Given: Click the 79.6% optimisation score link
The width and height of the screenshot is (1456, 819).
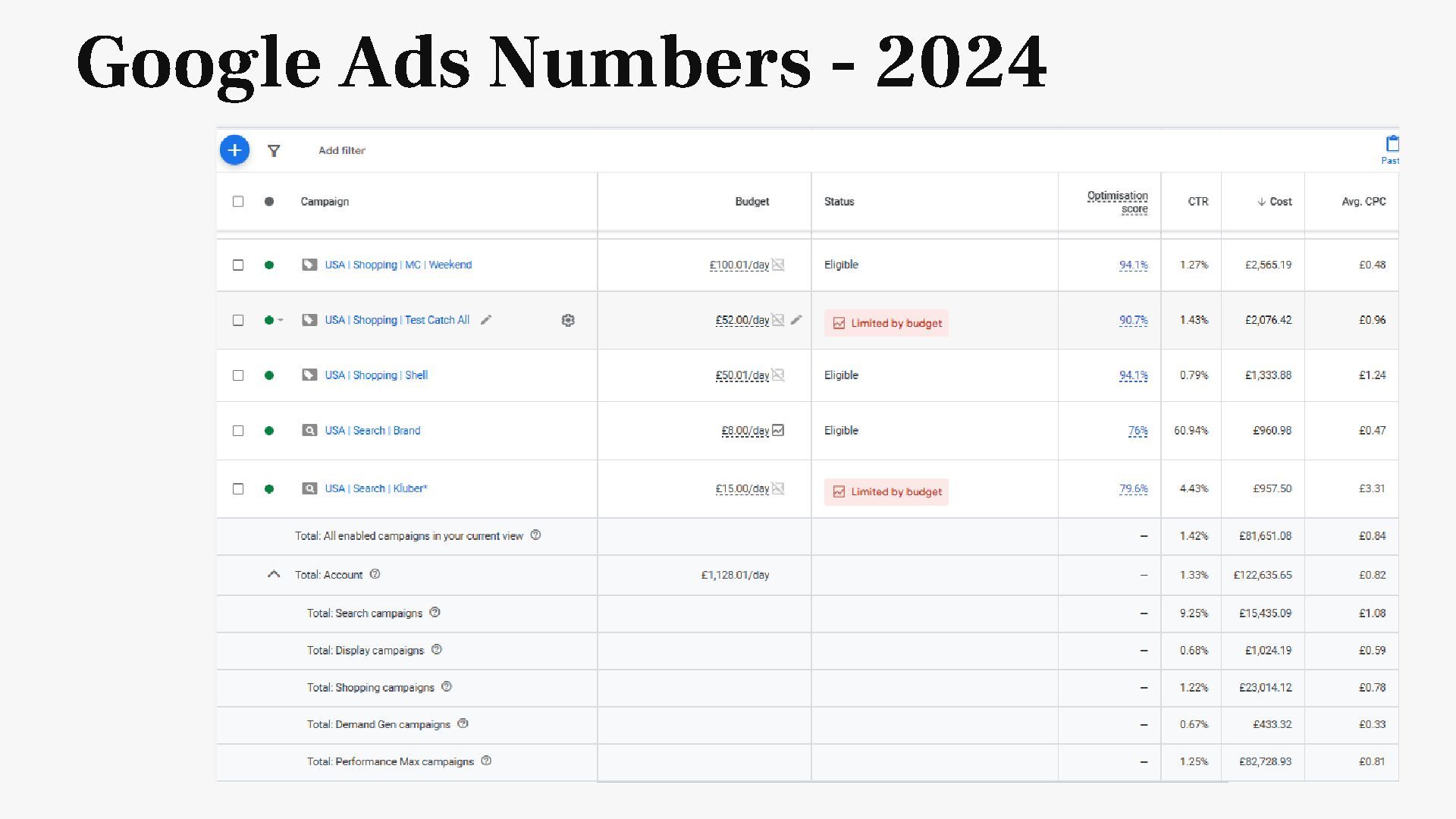Looking at the screenshot, I should tap(1133, 489).
